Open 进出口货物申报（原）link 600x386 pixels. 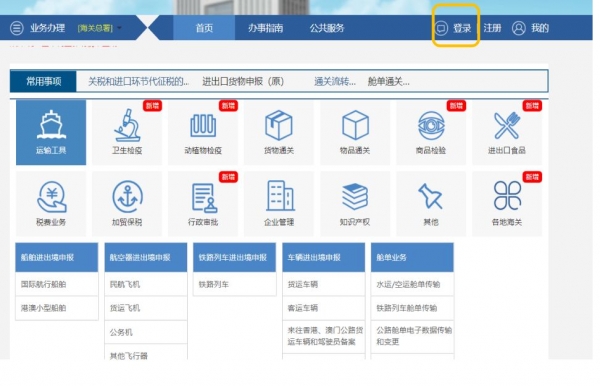pyautogui.click(x=243, y=81)
